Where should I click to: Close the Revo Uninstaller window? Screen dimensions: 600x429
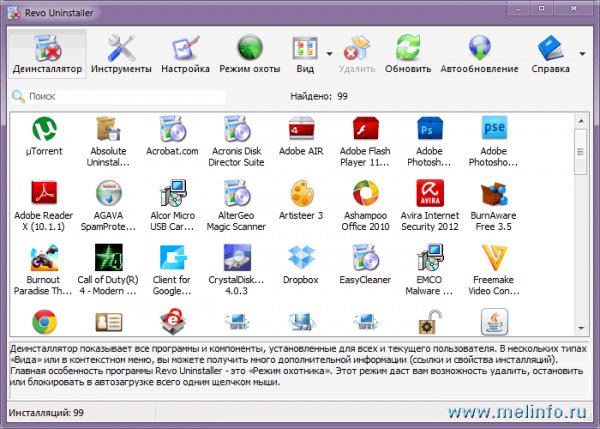[574, 8]
